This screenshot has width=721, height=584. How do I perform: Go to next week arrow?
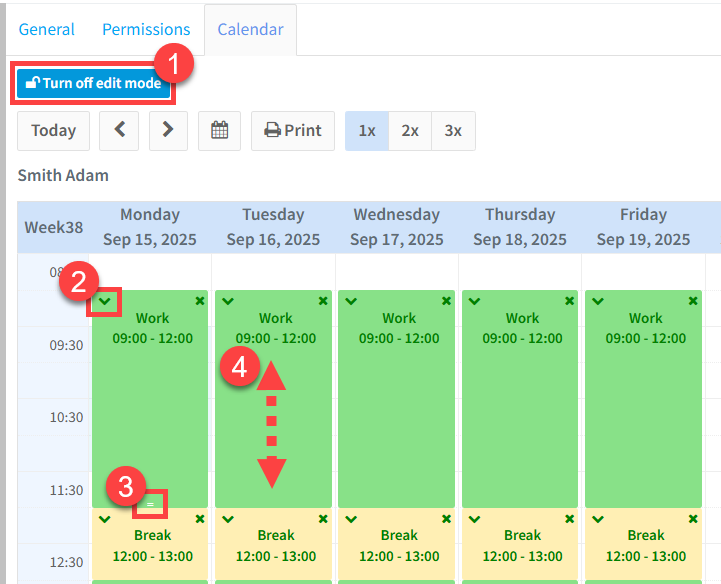pos(168,131)
